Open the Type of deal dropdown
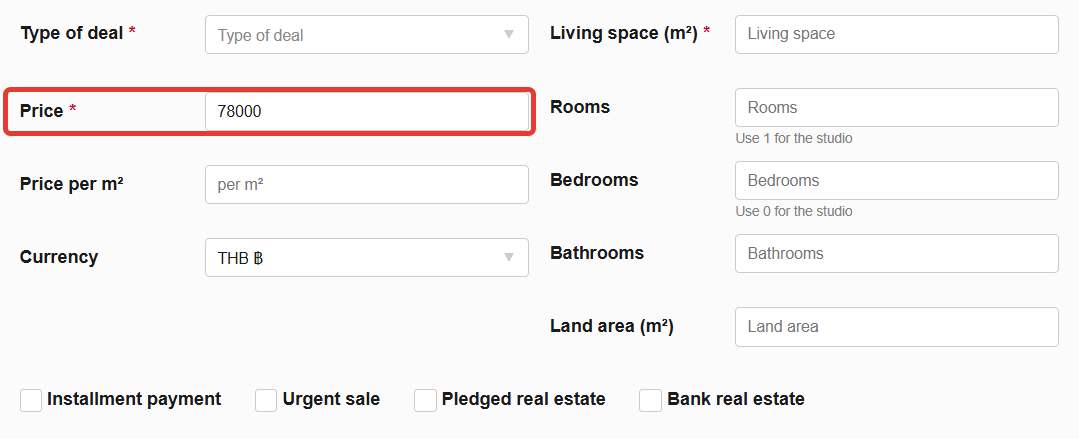1079x439 pixels. point(366,35)
